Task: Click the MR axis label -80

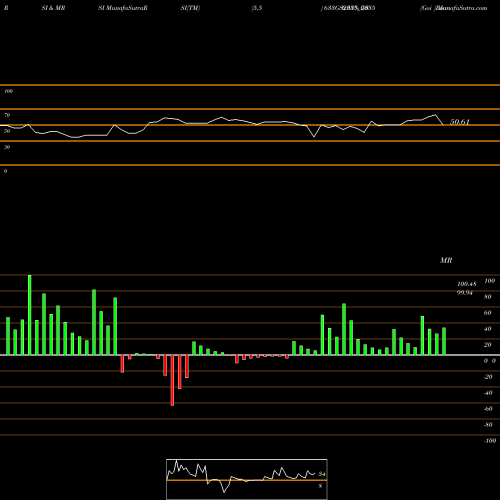Action: coord(488,425)
